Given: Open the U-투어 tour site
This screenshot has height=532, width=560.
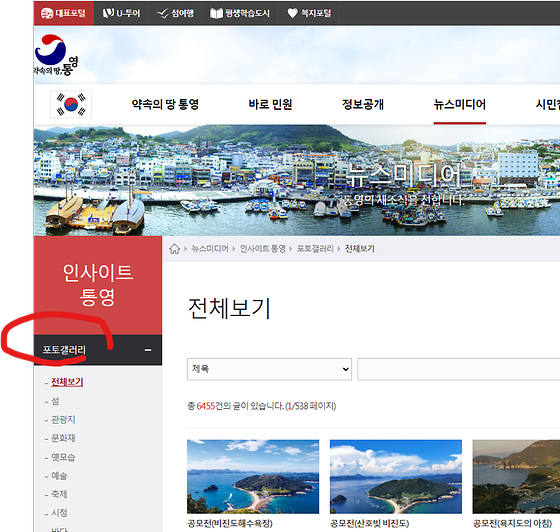Looking at the screenshot, I should tap(121, 13).
